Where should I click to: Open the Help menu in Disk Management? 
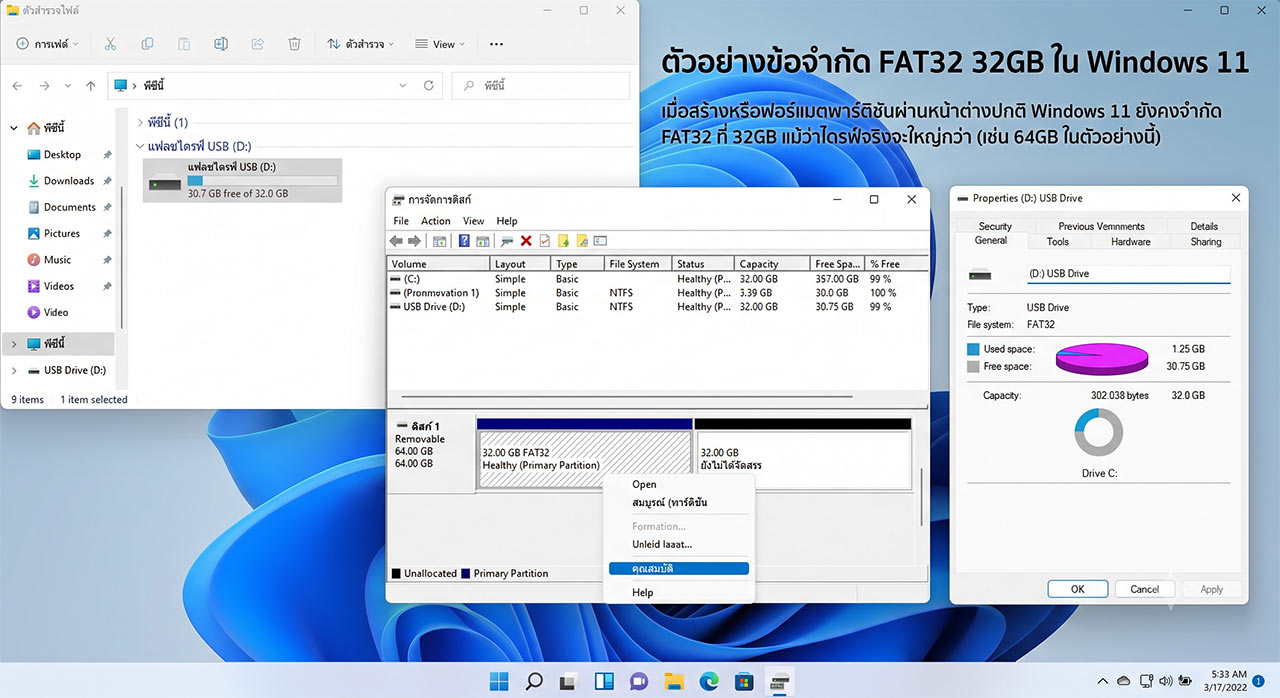(x=507, y=221)
